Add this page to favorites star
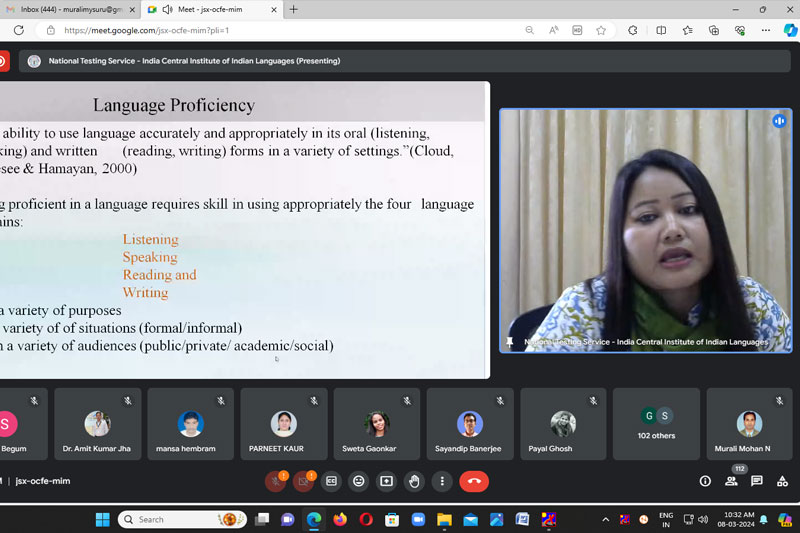 pos(601,30)
